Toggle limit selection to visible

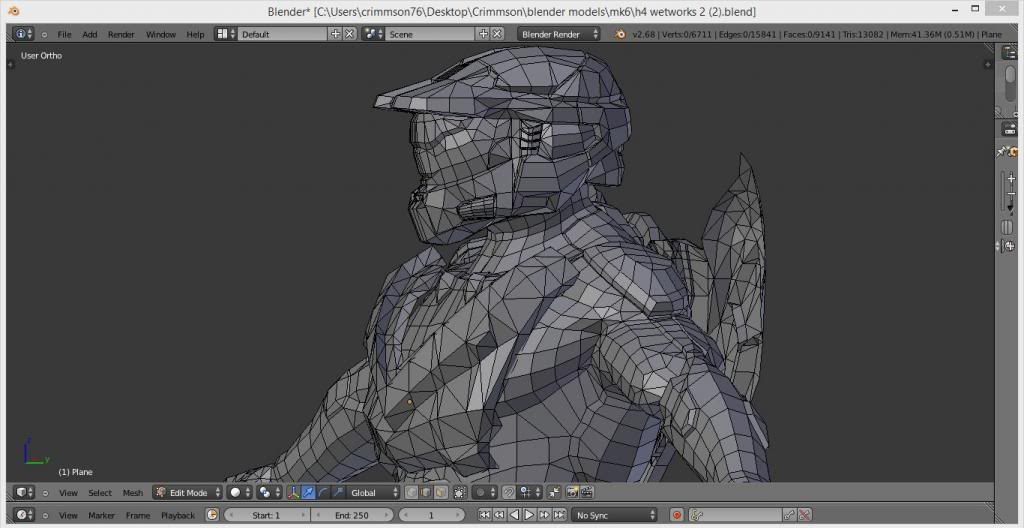click(x=459, y=493)
